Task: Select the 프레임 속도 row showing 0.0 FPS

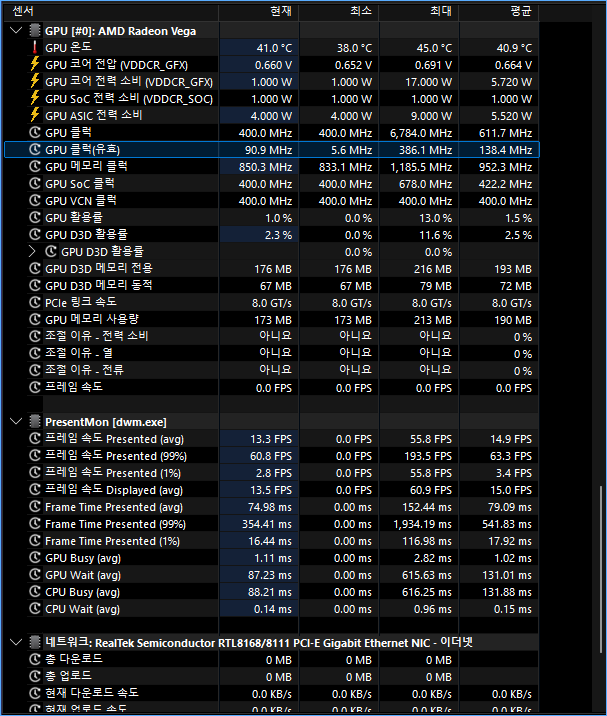Action: pyautogui.click(x=271, y=387)
